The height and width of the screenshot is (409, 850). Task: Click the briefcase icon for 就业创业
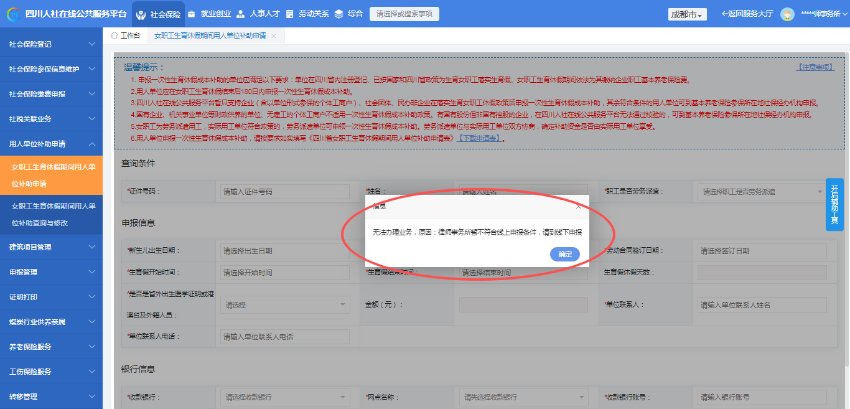click(x=191, y=15)
